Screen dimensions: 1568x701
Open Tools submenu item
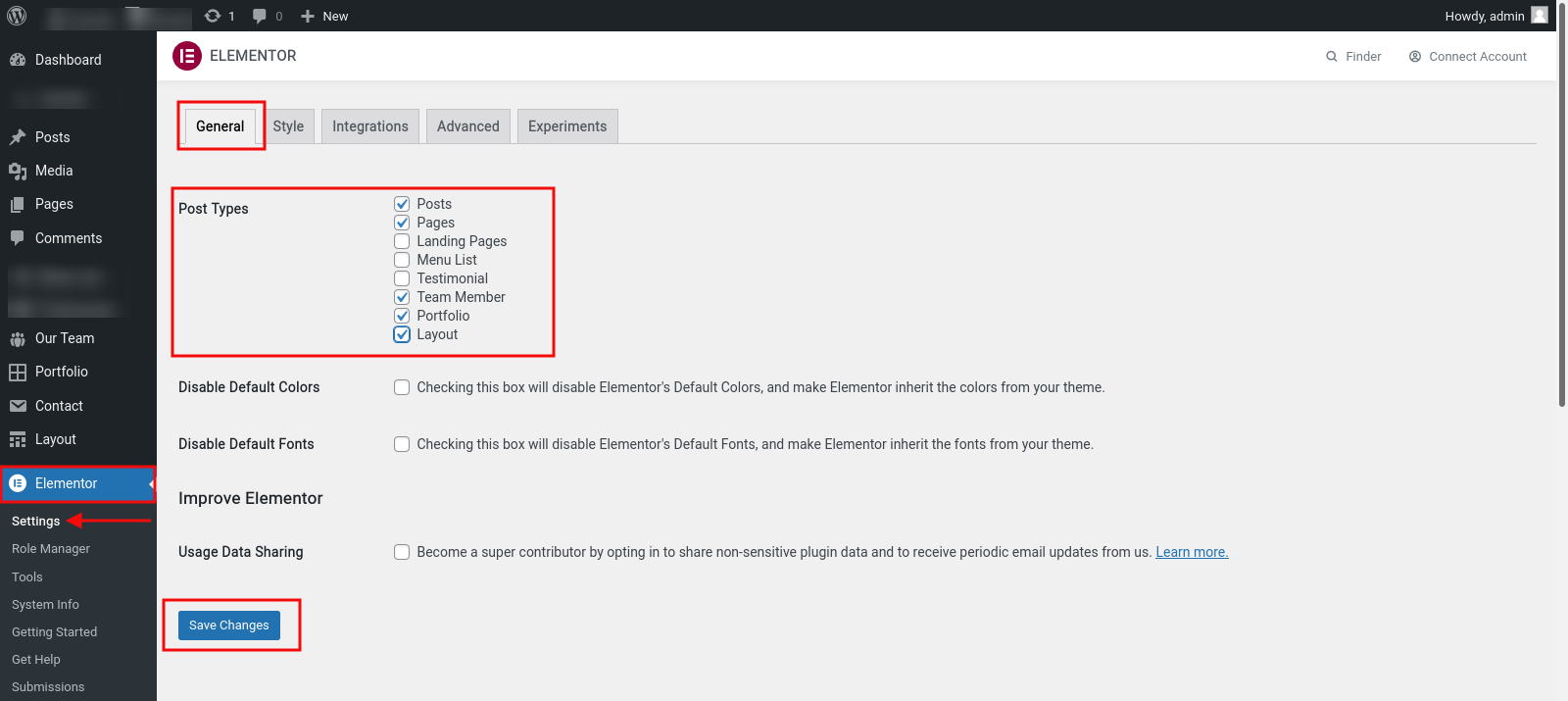coord(27,577)
